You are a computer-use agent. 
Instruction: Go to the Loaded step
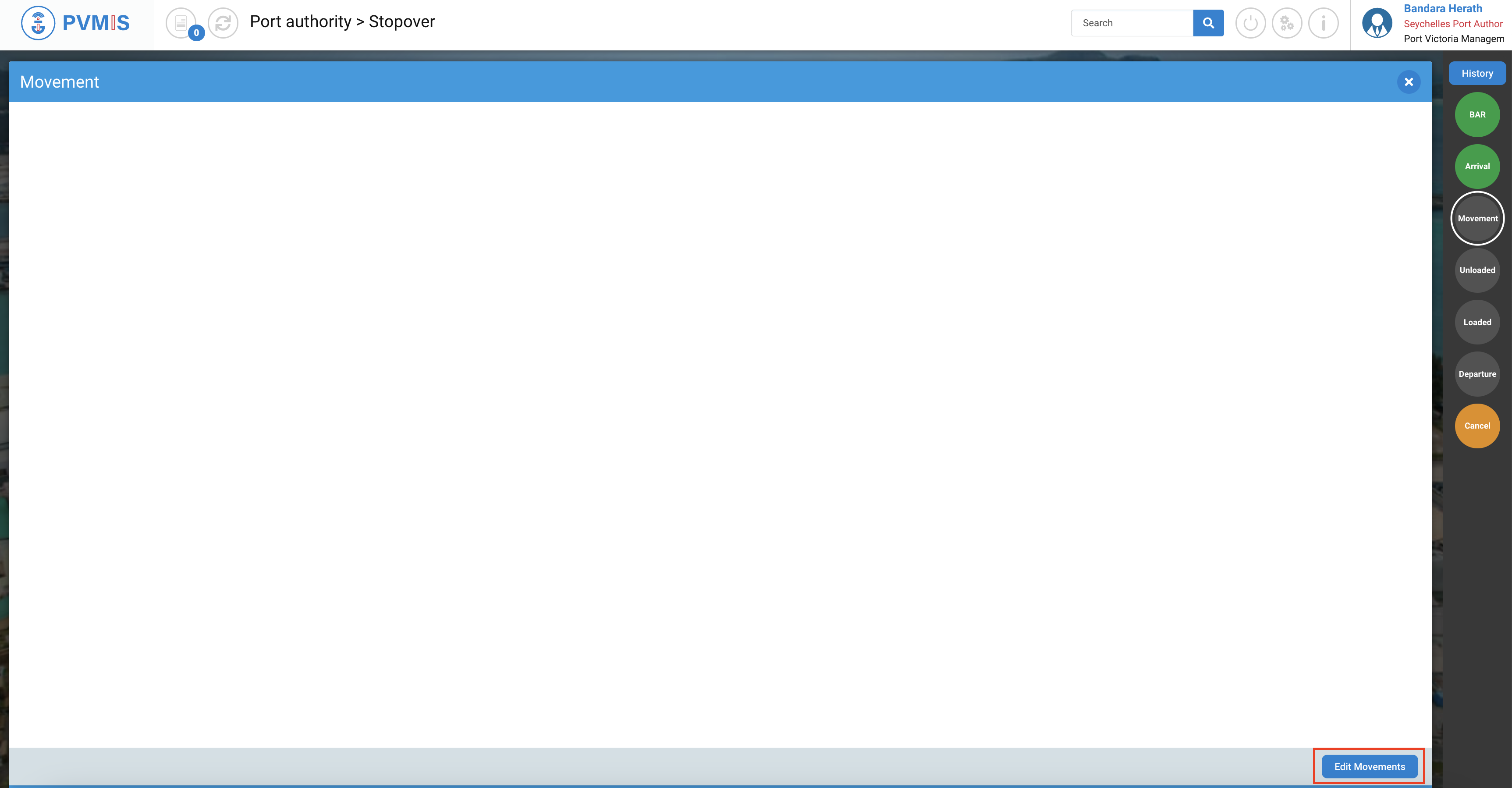click(1477, 322)
